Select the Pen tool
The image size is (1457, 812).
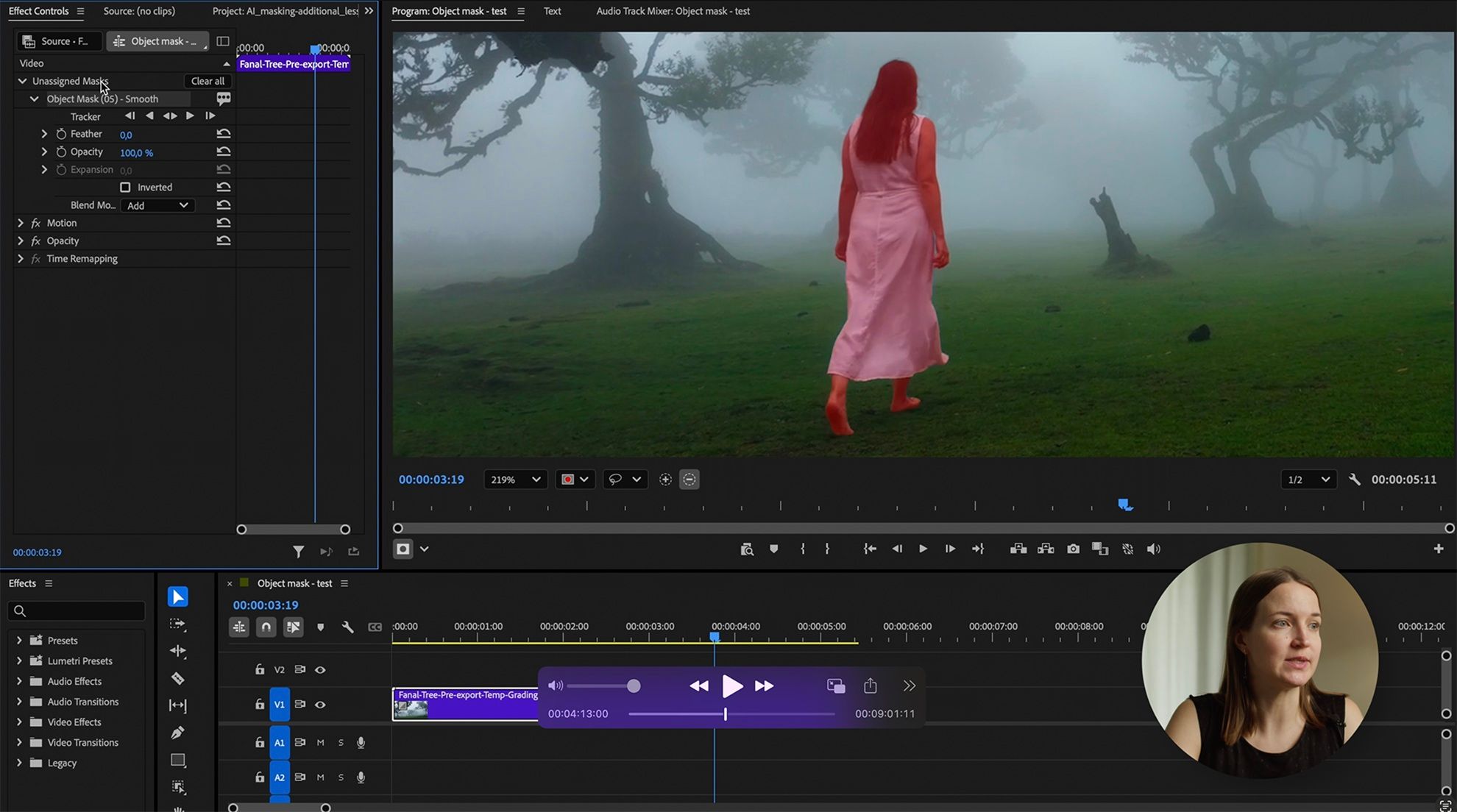(177, 733)
